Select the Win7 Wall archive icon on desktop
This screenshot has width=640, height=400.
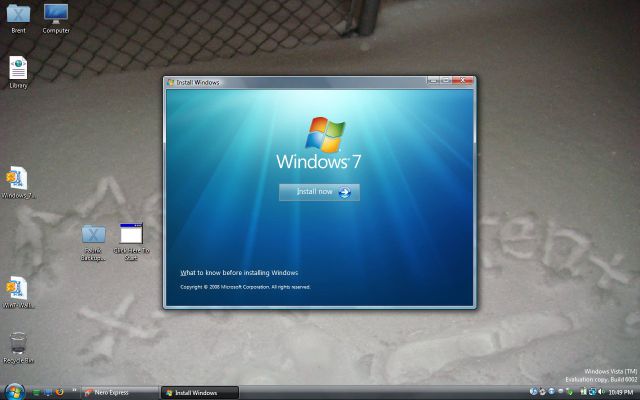tap(18, 292)
